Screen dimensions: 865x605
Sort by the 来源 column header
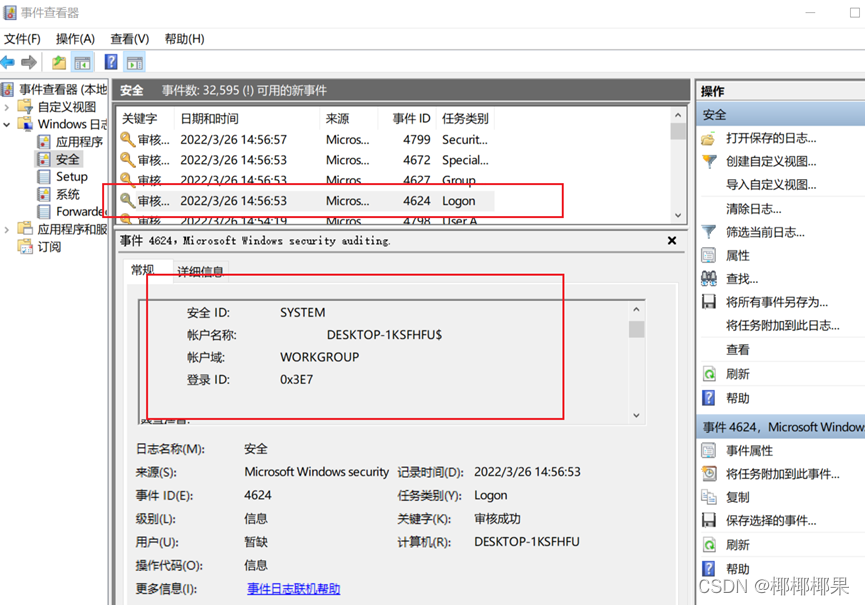[349, 119]
